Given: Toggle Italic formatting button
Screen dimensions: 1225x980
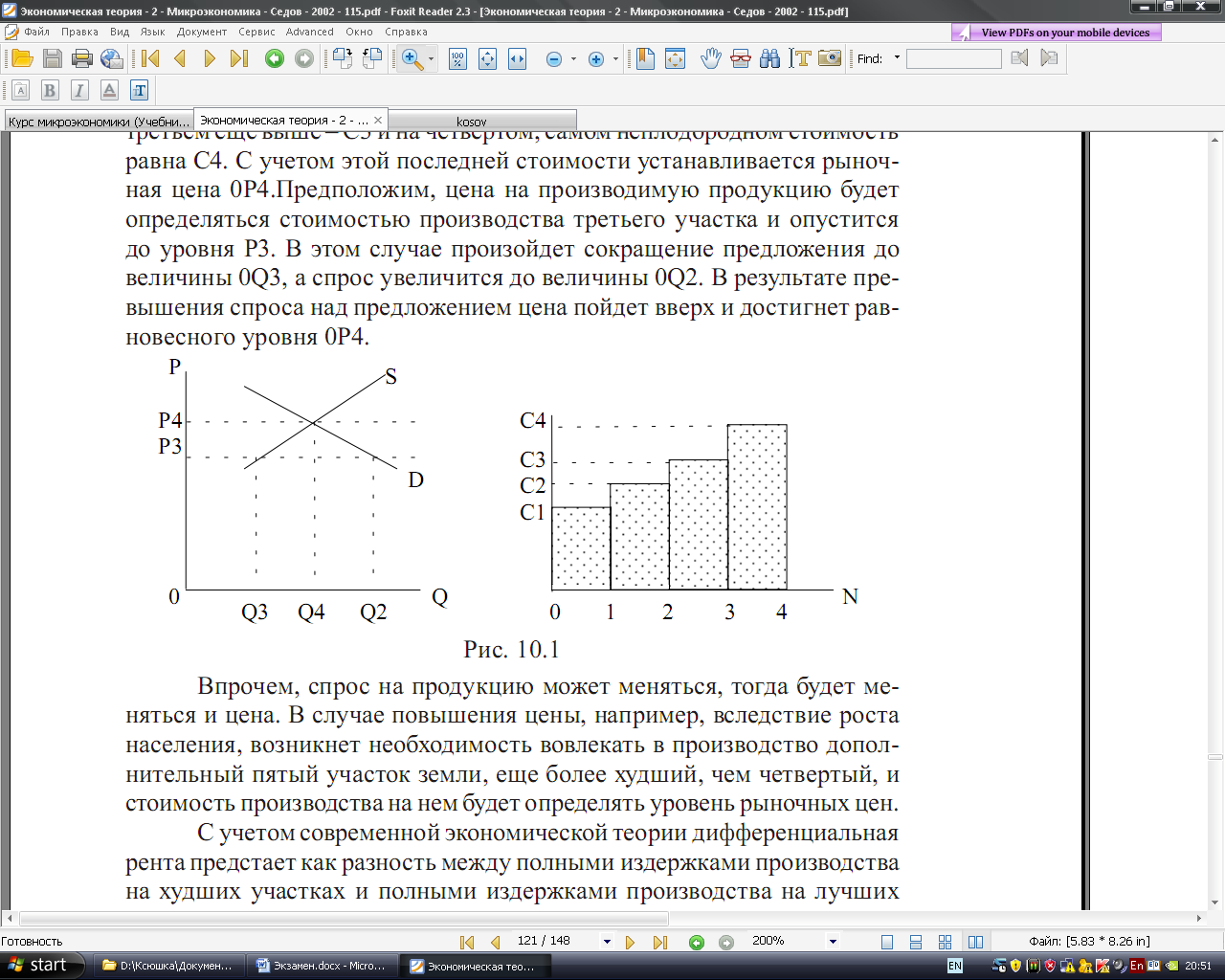Looking at the screenshot, I should 79,90.
